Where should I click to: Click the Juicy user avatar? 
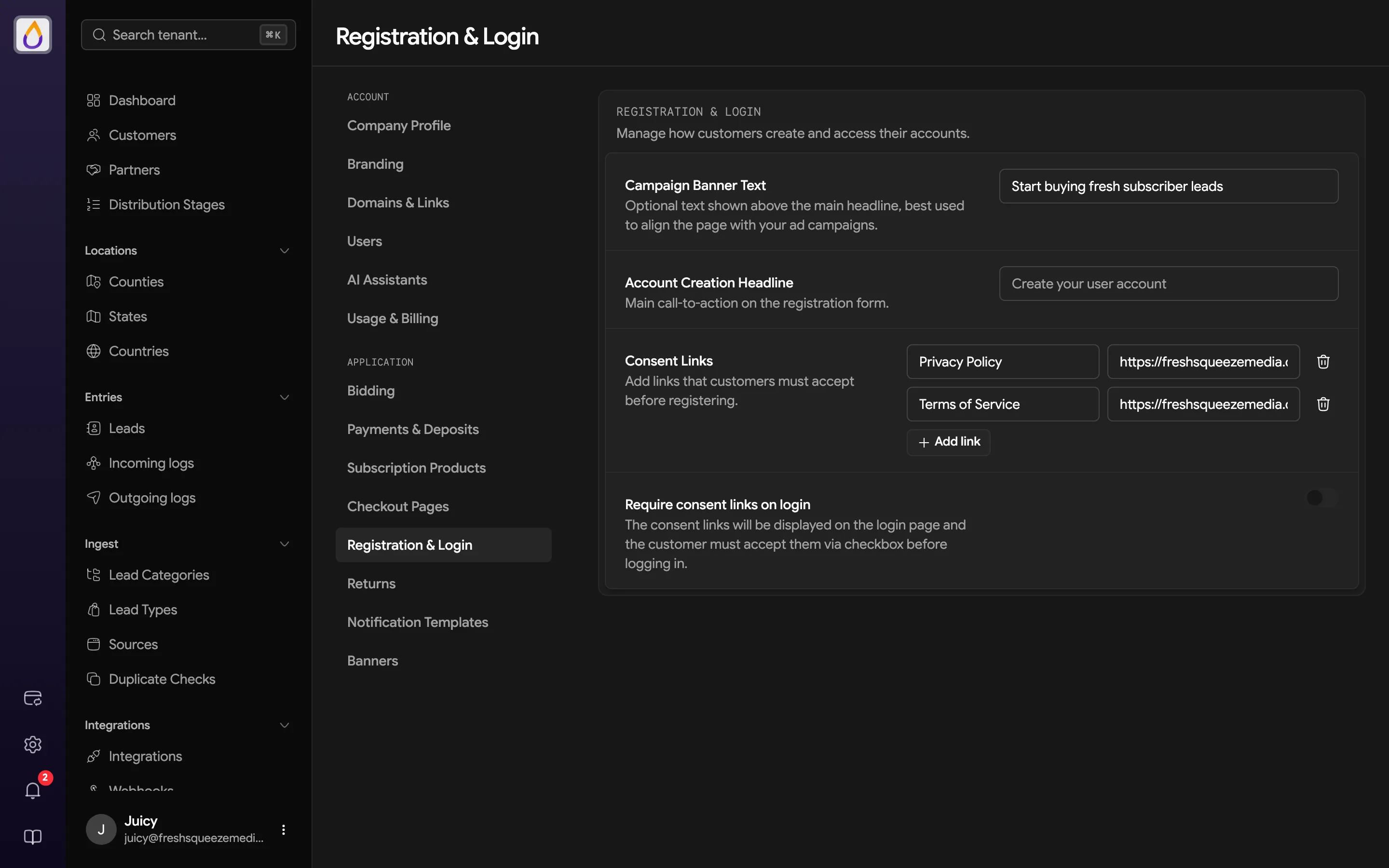coord(101,829)
